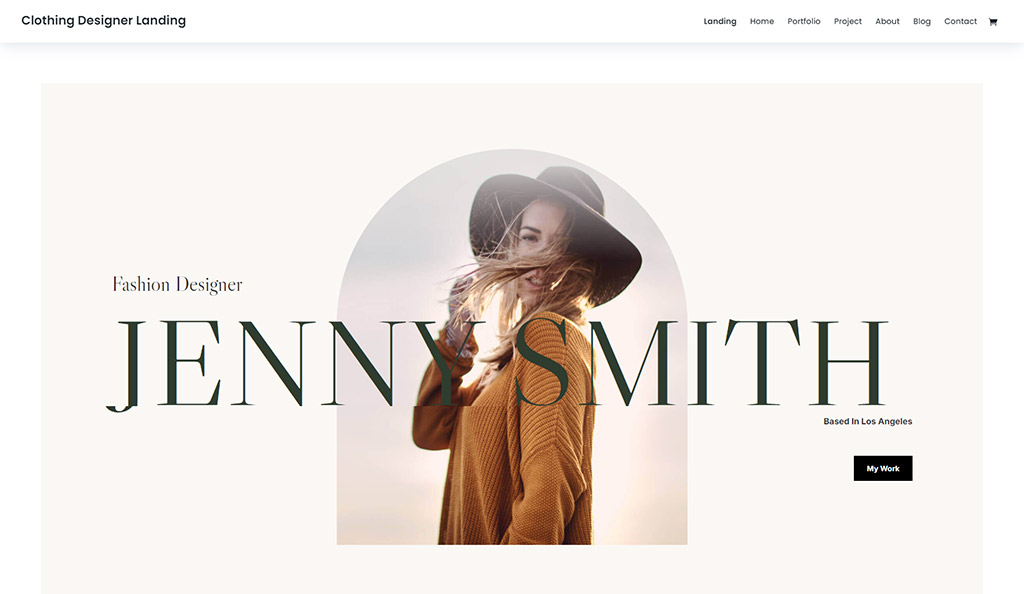Click the big letter J of the heading
The width and height of the screenshot is (1024, 594).
click(126, 366)
